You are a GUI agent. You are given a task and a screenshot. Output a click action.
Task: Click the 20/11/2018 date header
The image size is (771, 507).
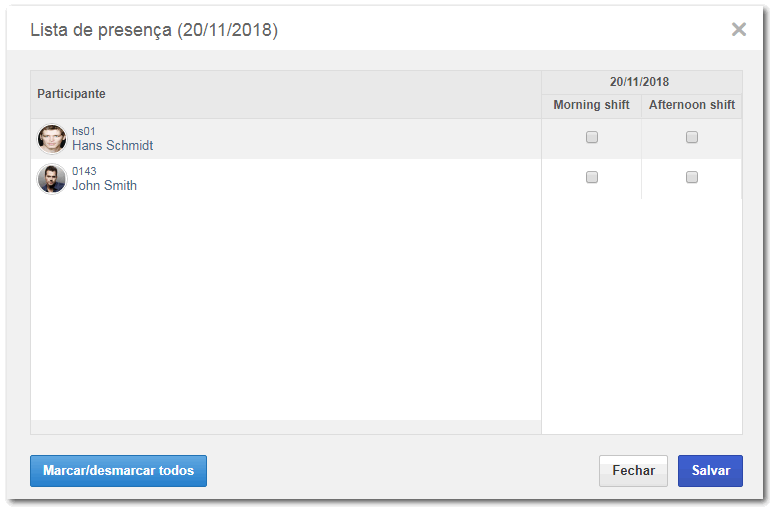coord(640,82)
